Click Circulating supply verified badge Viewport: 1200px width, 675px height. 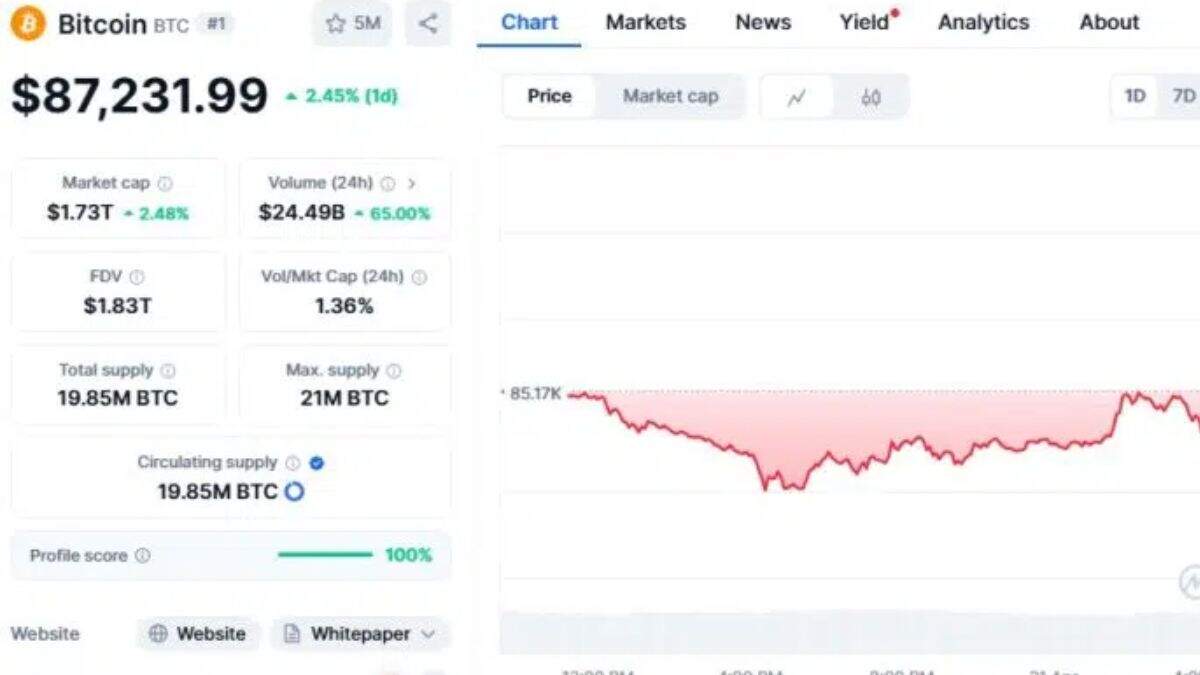(317, 463)
